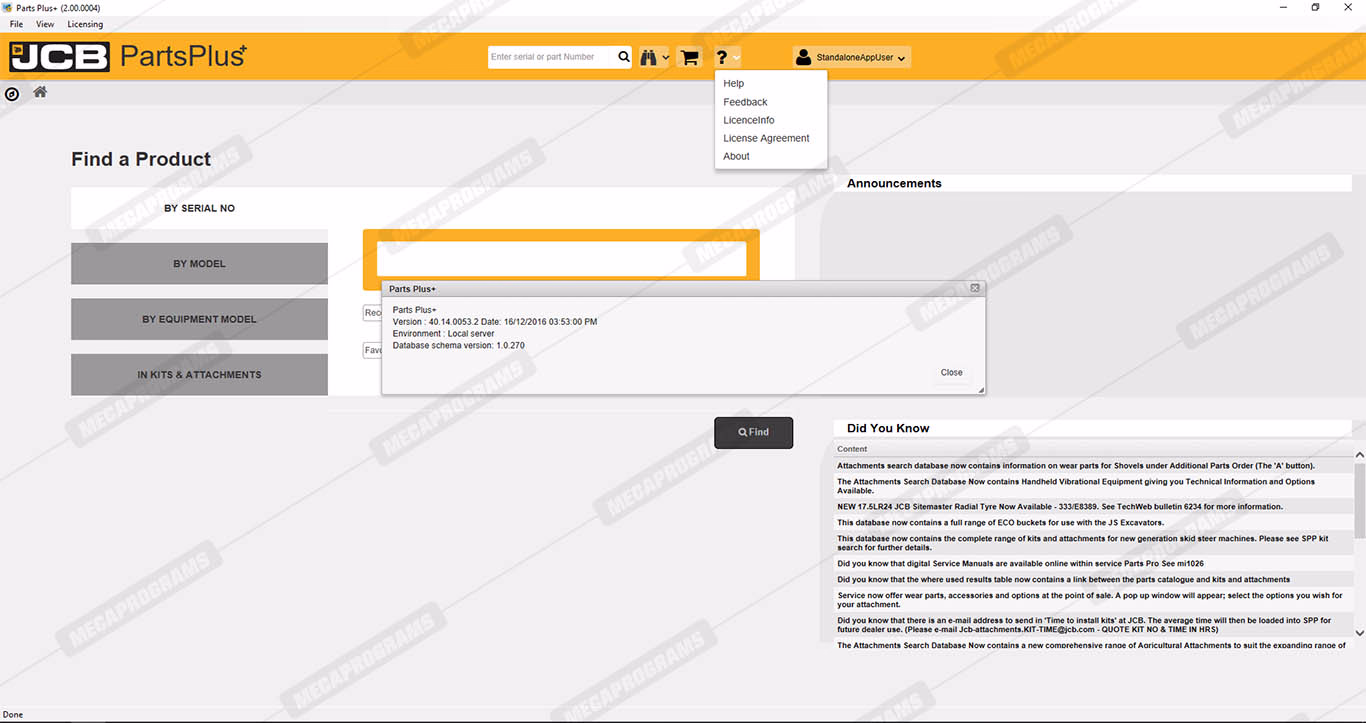The height and width of the screenshot is (723, 1366).
Task: Click the Announcements heading
Action: (x=894, y=183)
